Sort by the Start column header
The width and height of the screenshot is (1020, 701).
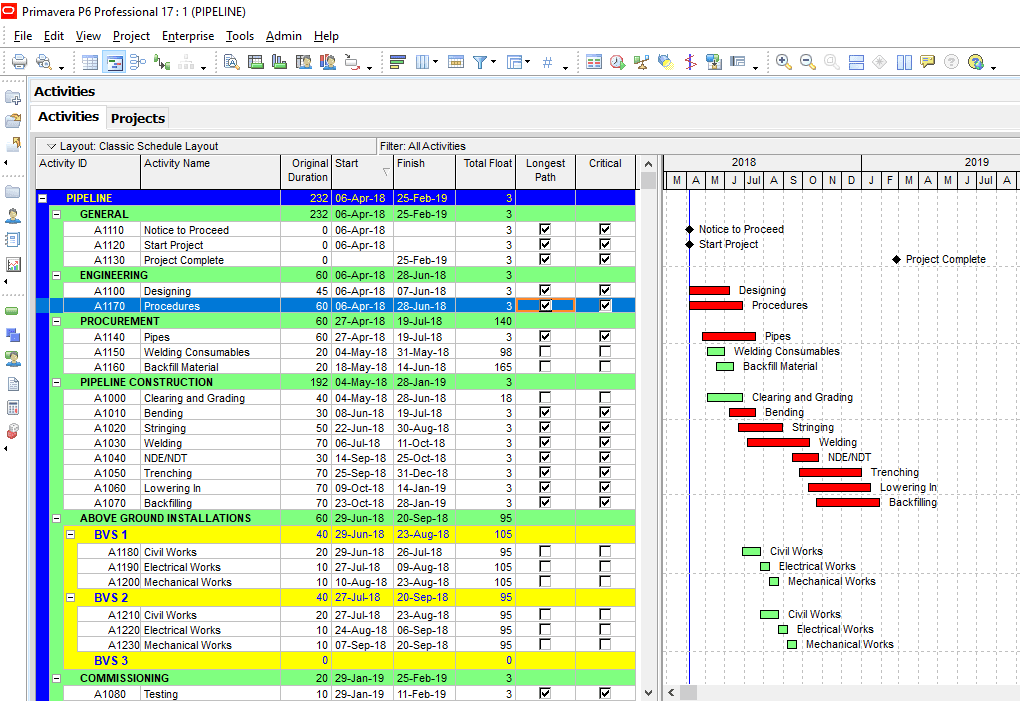pos(362,171)
